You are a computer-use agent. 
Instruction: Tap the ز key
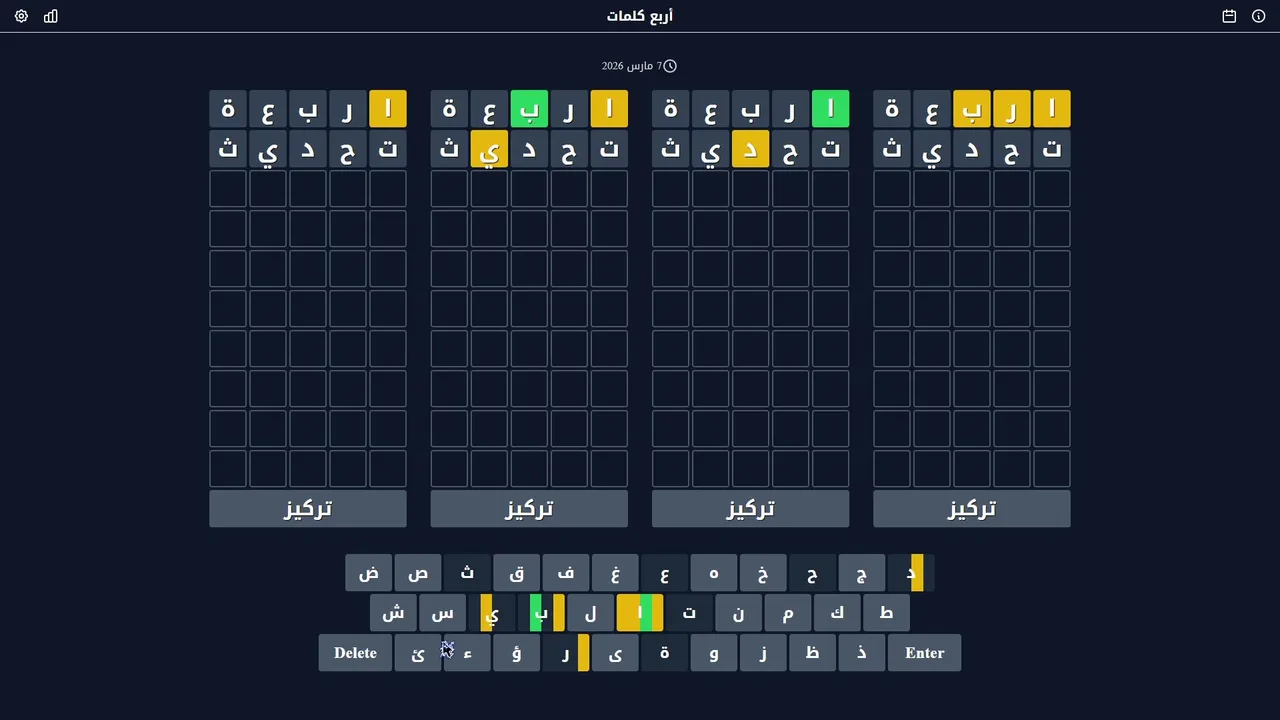[763, 653]
